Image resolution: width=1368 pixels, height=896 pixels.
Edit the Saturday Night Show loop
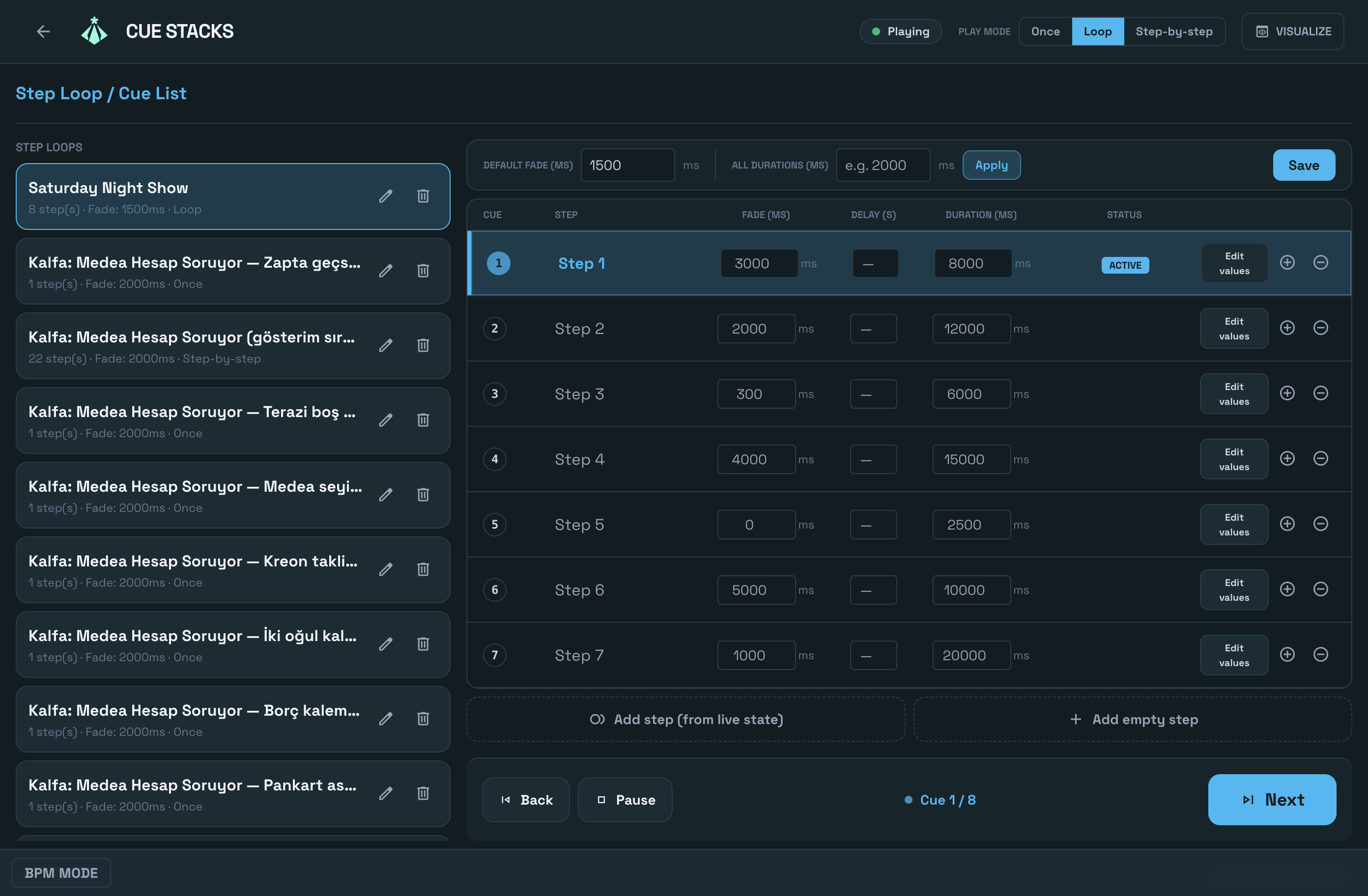click(386, 196)
